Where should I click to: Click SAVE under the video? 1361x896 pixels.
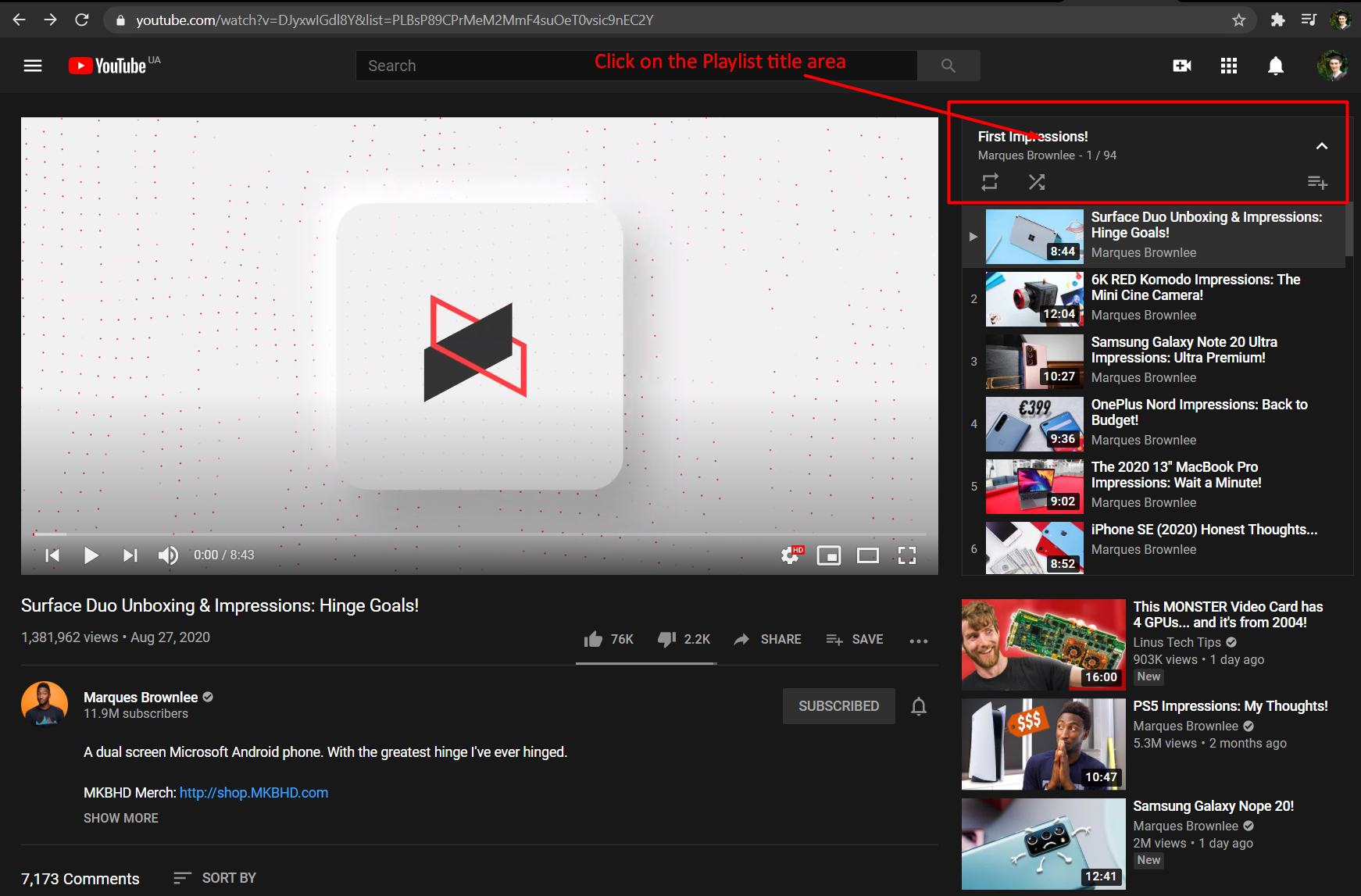(855, 639)
